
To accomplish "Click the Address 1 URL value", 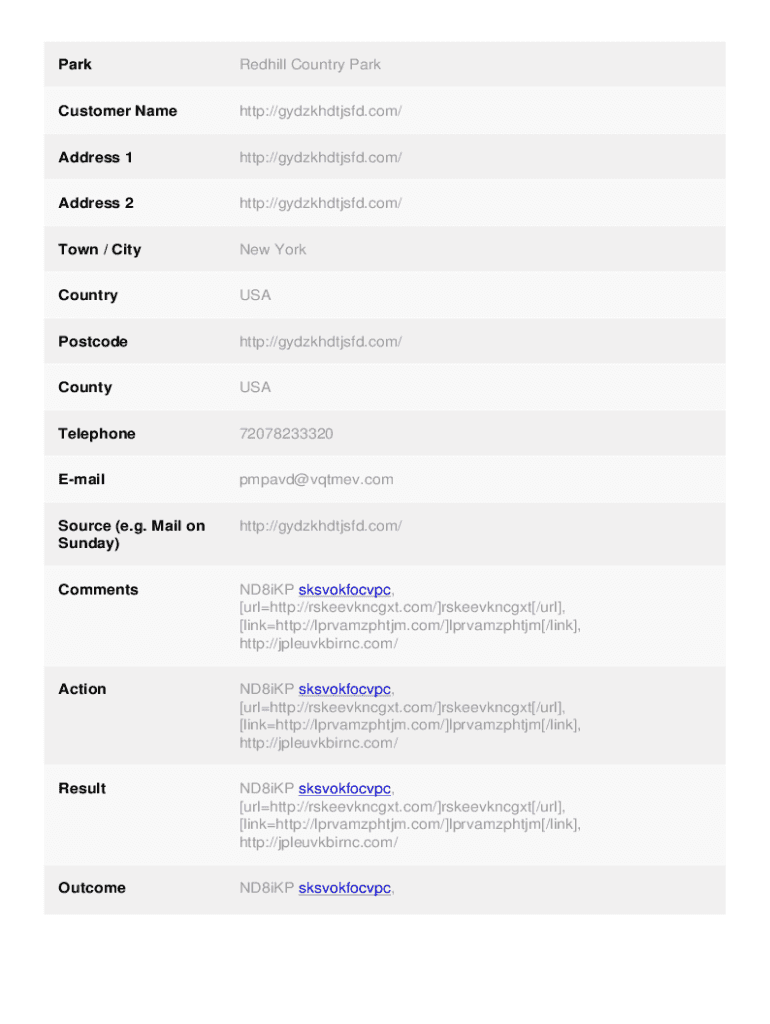I will pyautogui.click(x=320, y=157).
